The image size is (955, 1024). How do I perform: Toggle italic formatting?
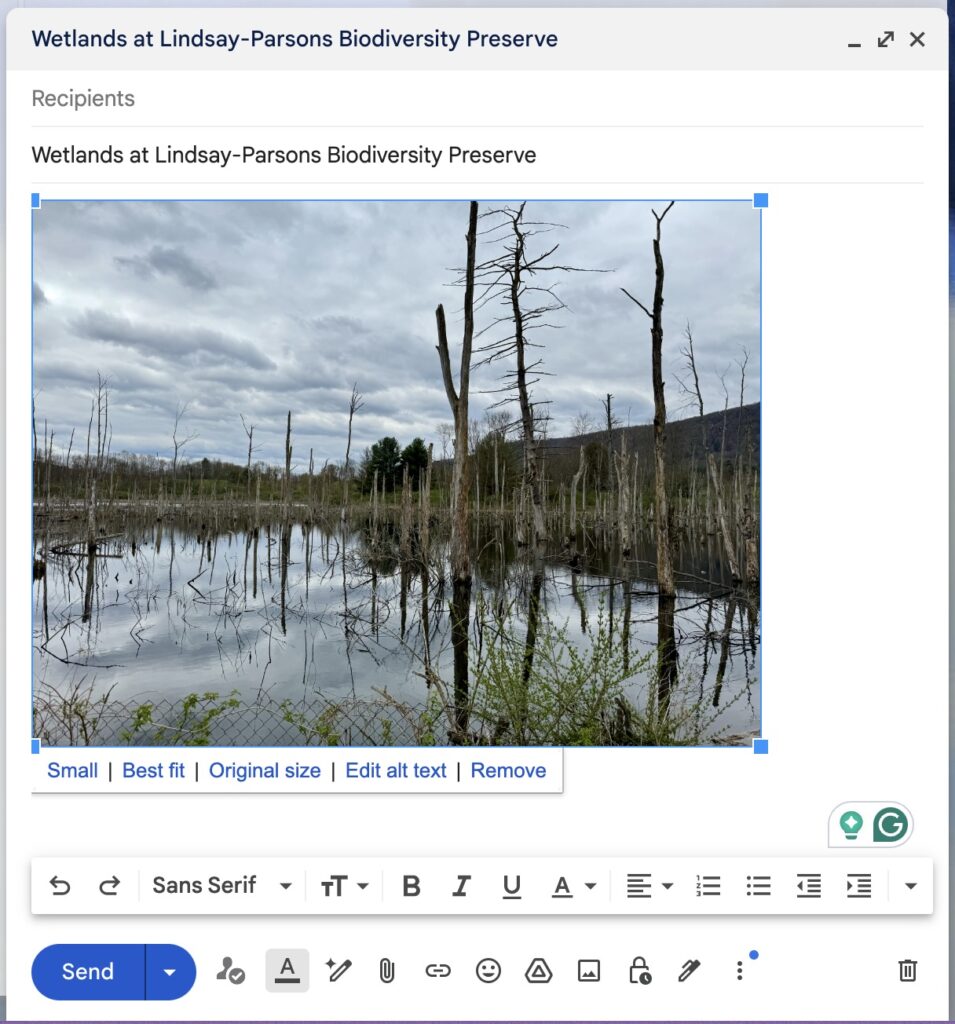[x=461, y=886]
